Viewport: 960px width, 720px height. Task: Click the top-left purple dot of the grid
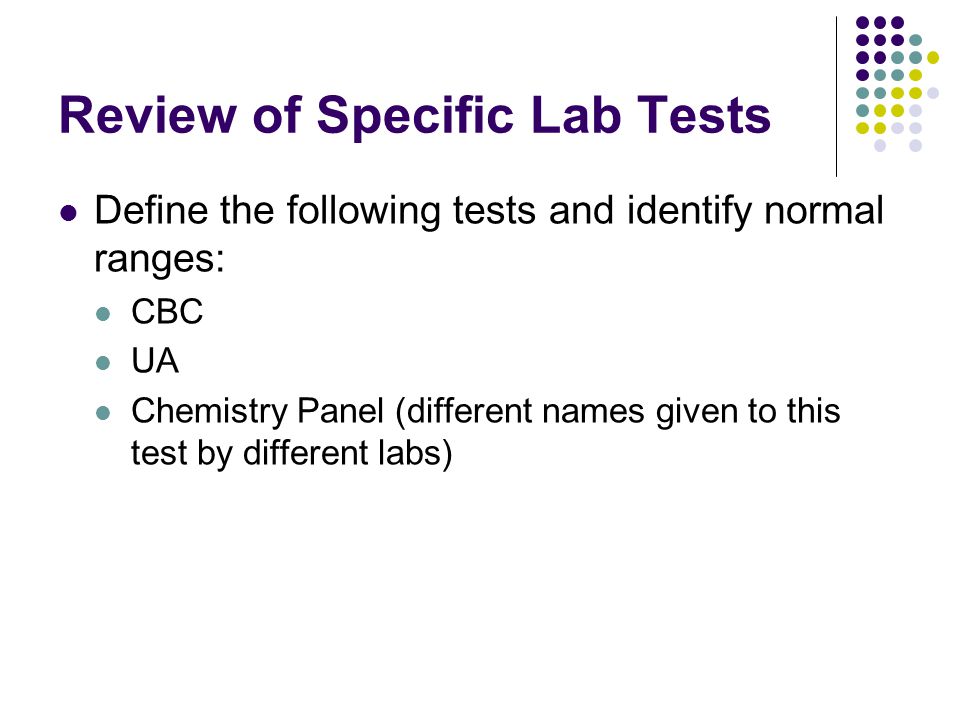[863, 23]
